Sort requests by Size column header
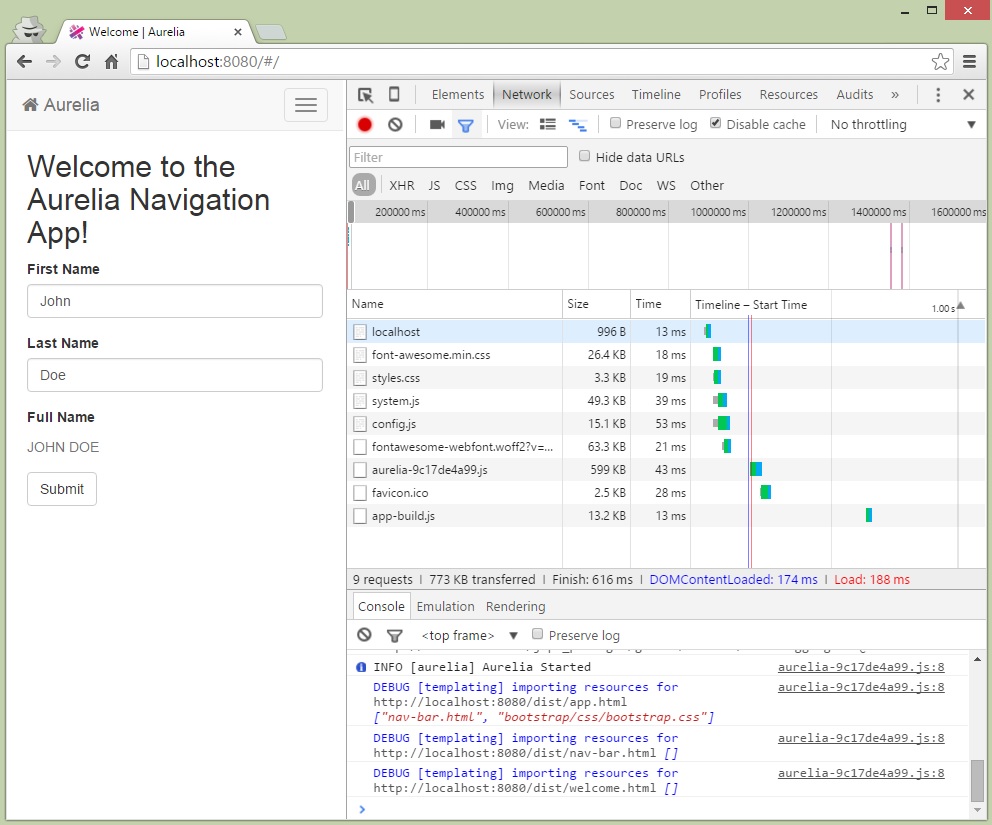Screen dimensions: 992x825 coord(596,304)
